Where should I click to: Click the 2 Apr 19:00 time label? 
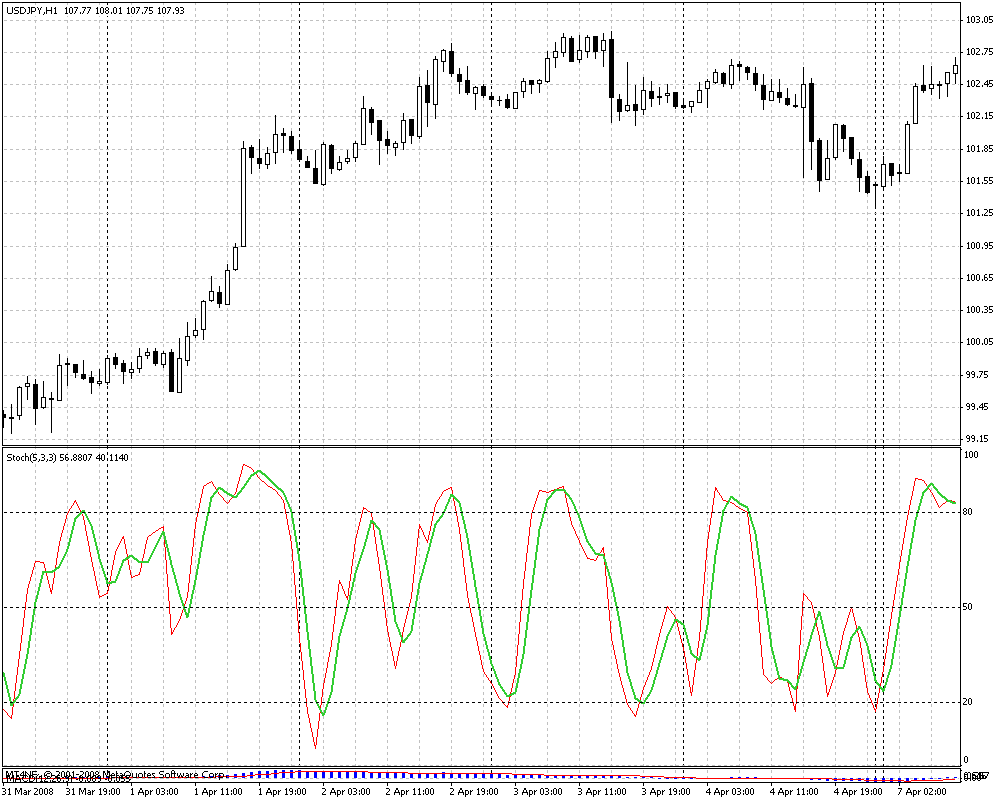pyautogui.click(x=475, y=791)
